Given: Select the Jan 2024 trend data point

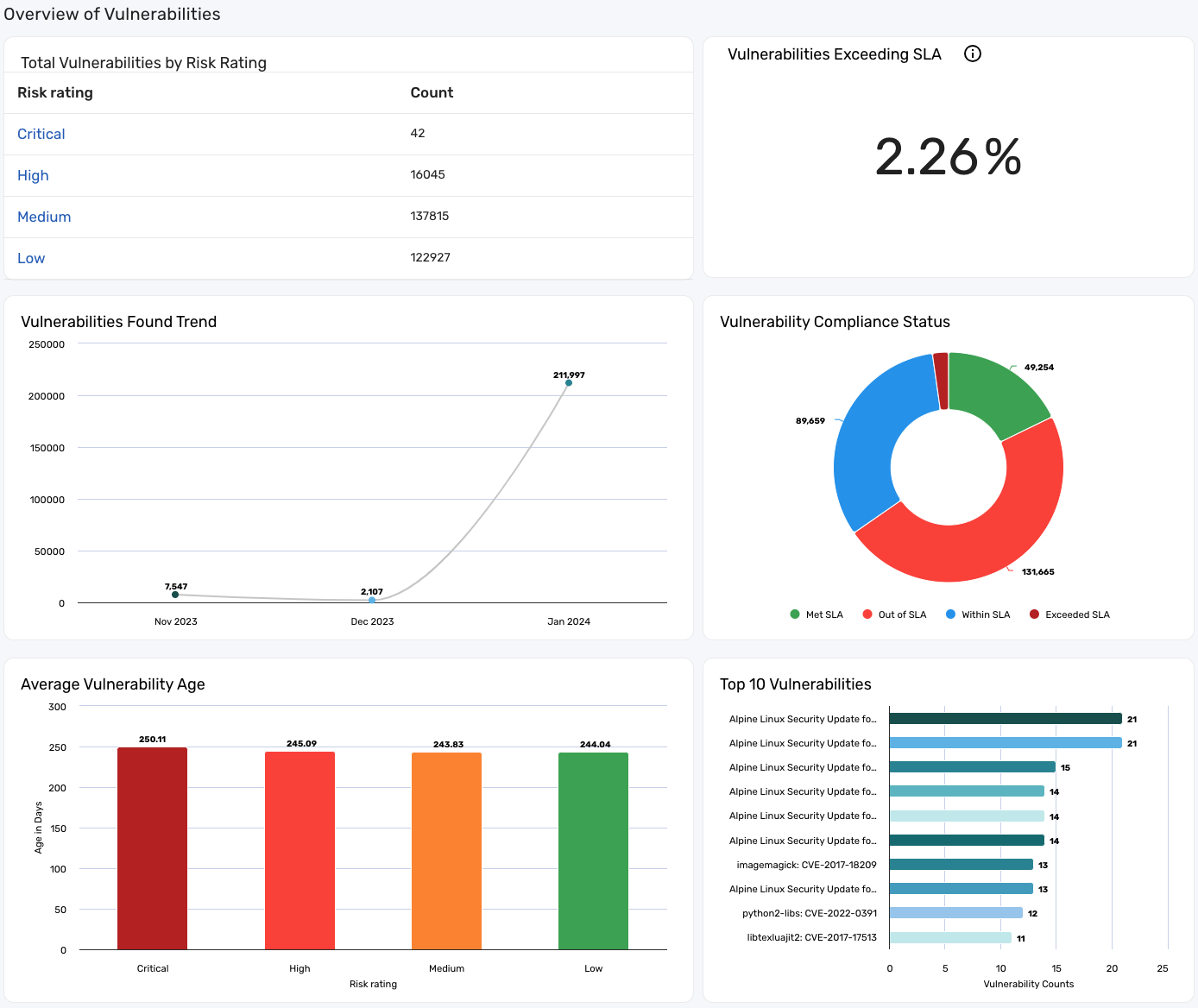Looking at the screenshot, I should tap(569, 383).
